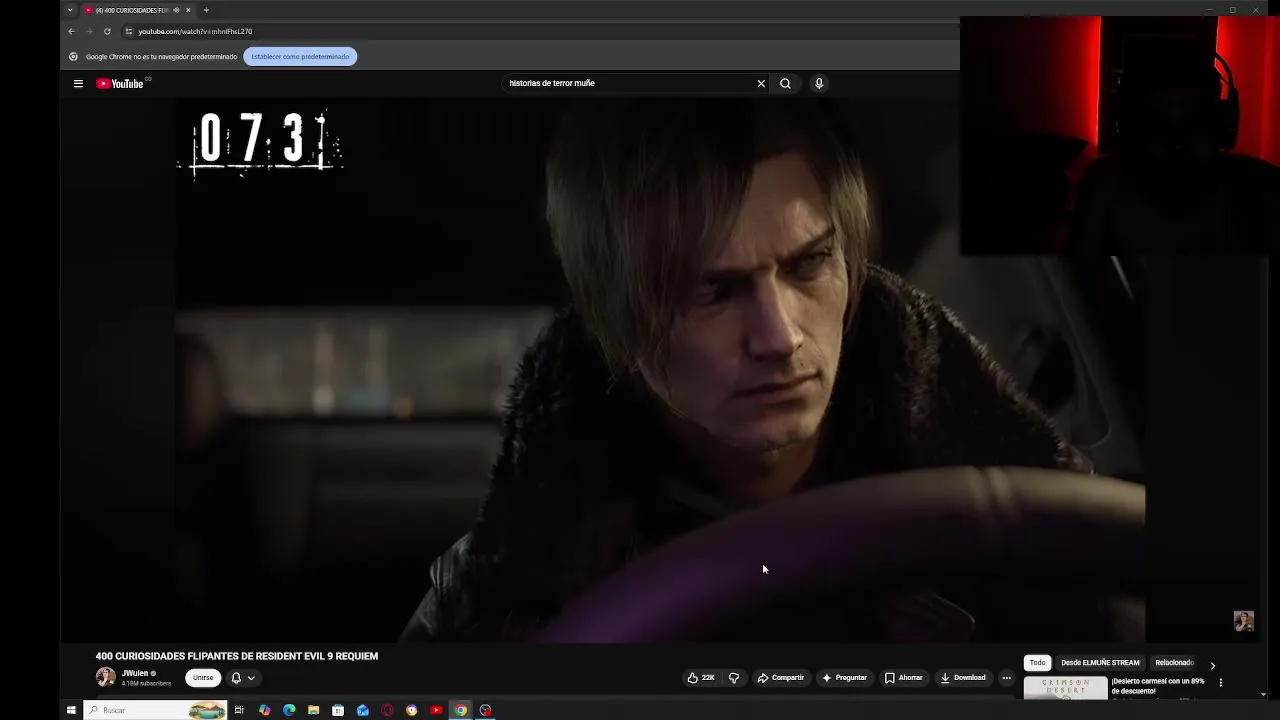1280x720 pixels.
Task: Like the video showing 22K likes
Action: pyautogui.click(x=701, y=678)
